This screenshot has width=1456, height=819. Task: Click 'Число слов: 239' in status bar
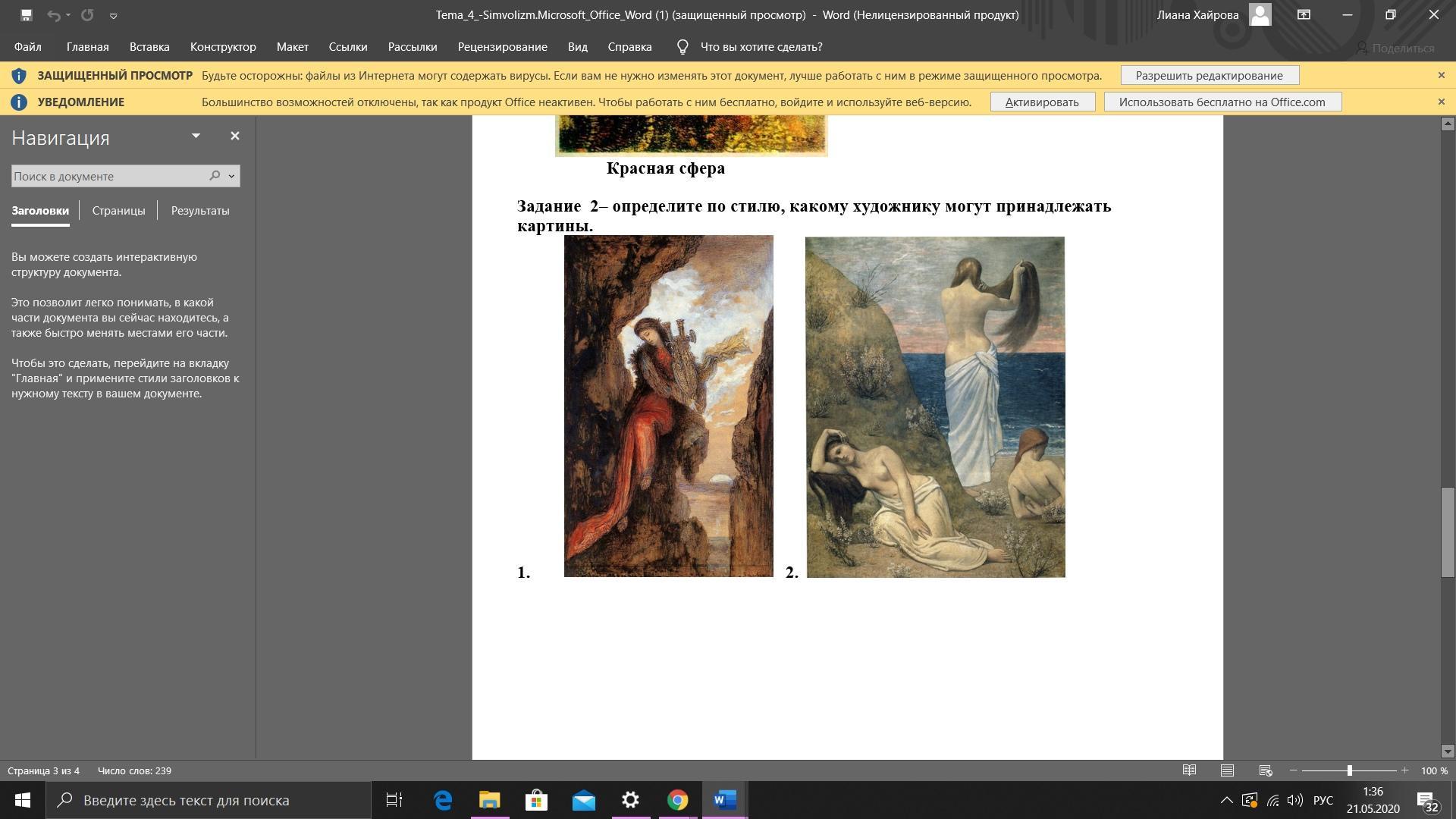click(134, 770)
